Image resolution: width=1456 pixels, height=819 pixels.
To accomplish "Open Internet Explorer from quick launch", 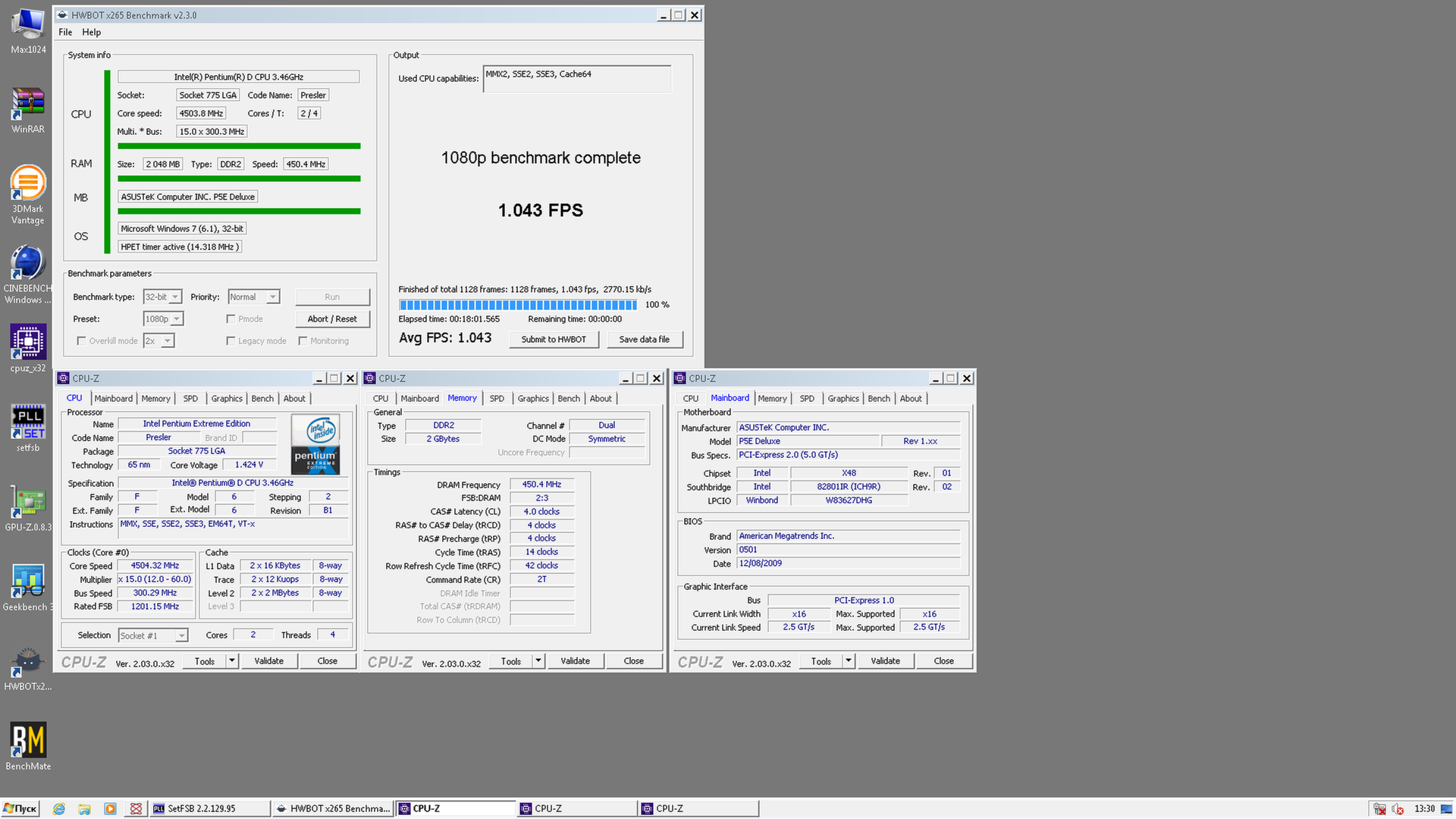I will point(59,808).
